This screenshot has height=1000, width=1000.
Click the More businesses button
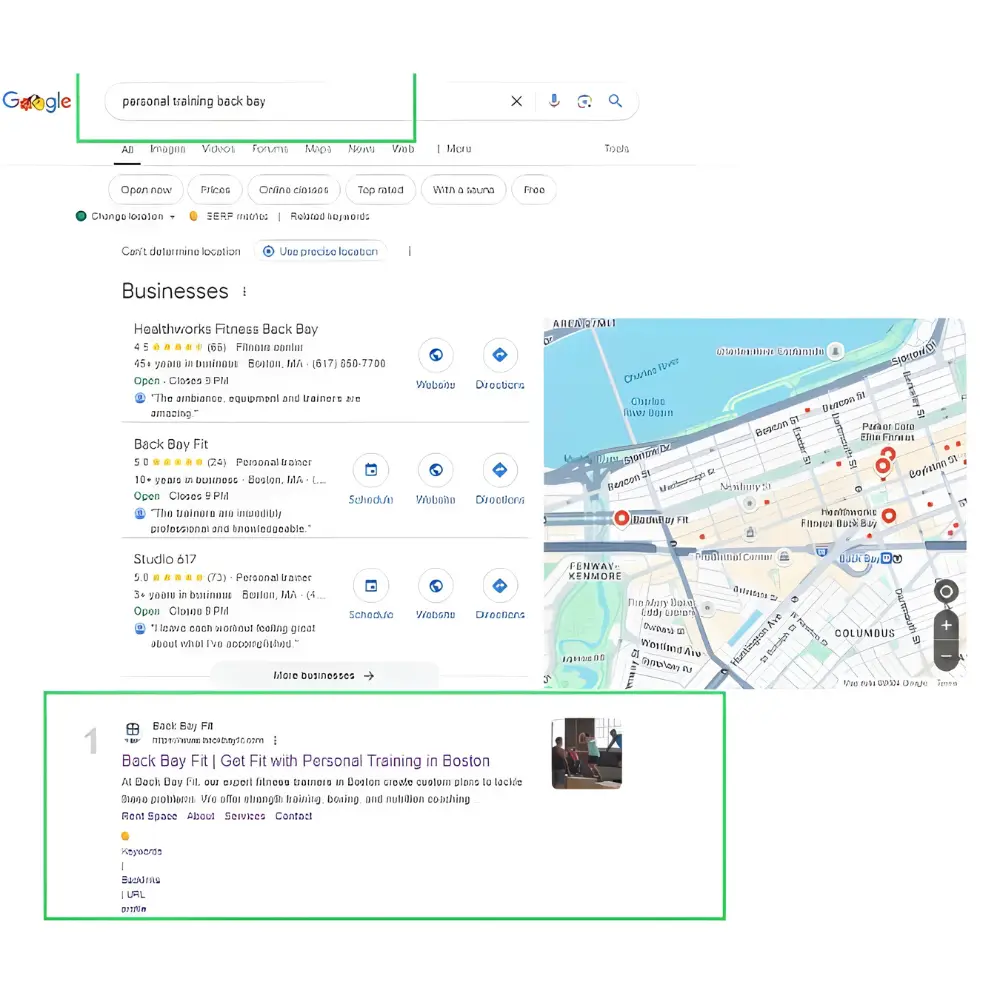(x=324, y=676)
